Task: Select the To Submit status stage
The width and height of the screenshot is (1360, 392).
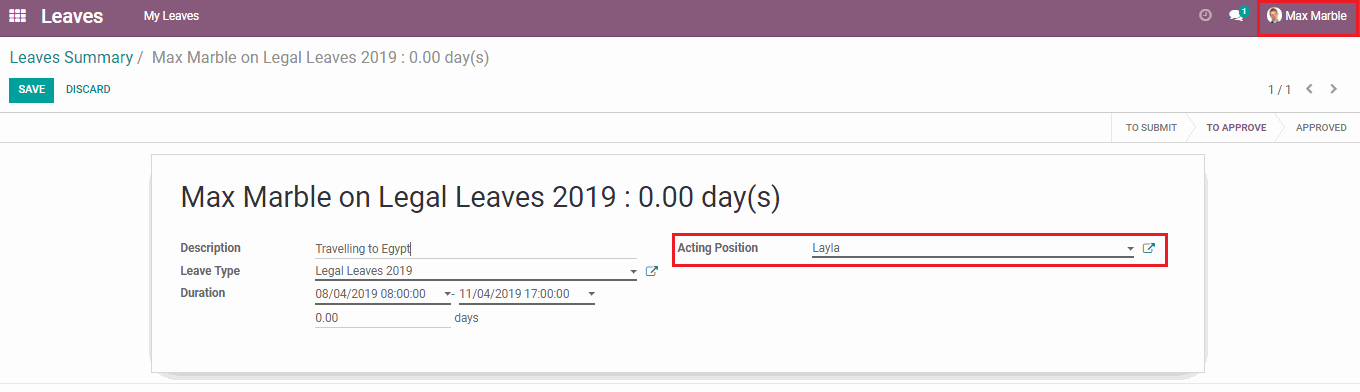Action: point(1151,128)
